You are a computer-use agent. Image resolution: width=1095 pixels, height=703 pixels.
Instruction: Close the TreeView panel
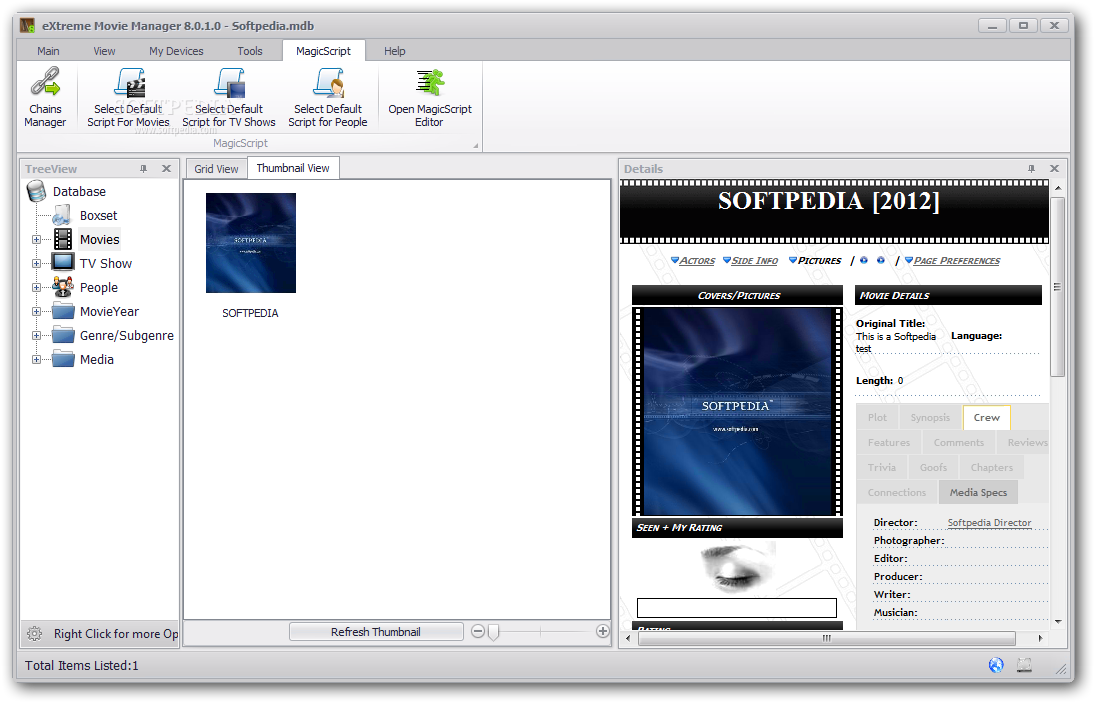pos(166,169)
